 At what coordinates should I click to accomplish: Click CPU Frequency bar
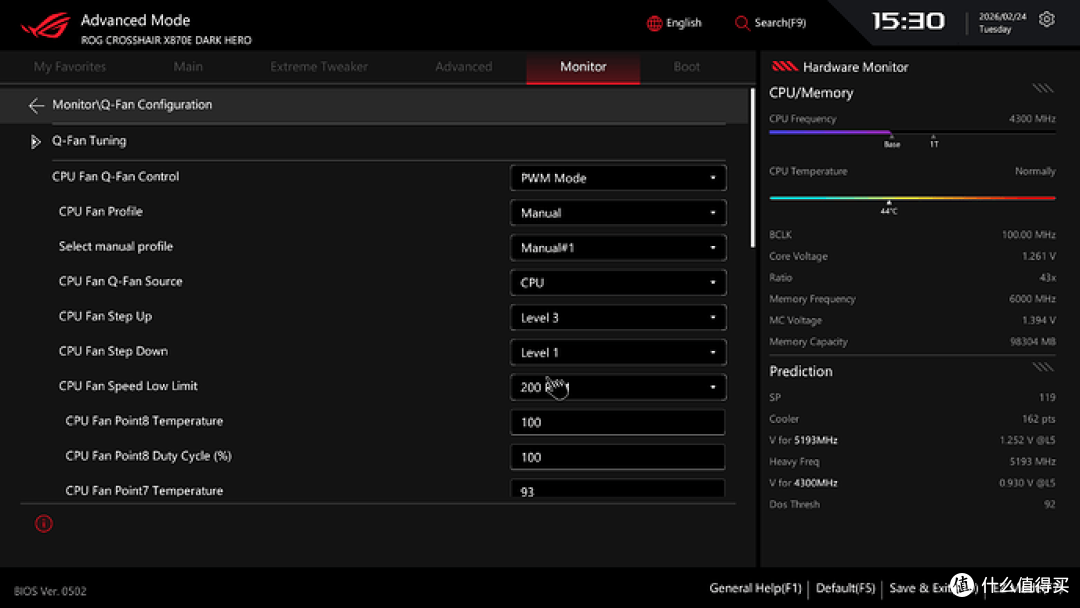point(912,132)
